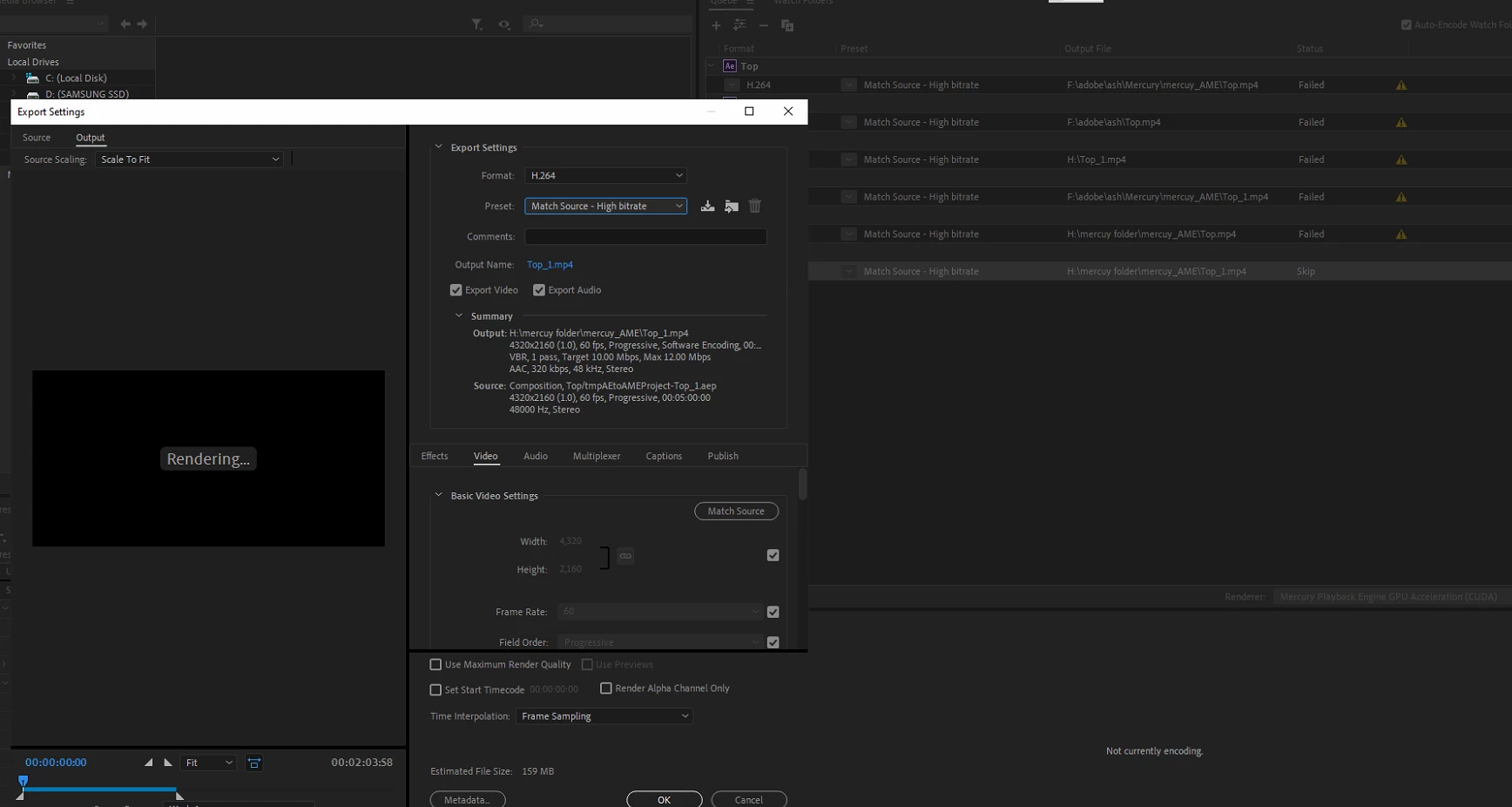Open the Captions tab
Screen dimensions: 1512x807
(x=664, y=457)
